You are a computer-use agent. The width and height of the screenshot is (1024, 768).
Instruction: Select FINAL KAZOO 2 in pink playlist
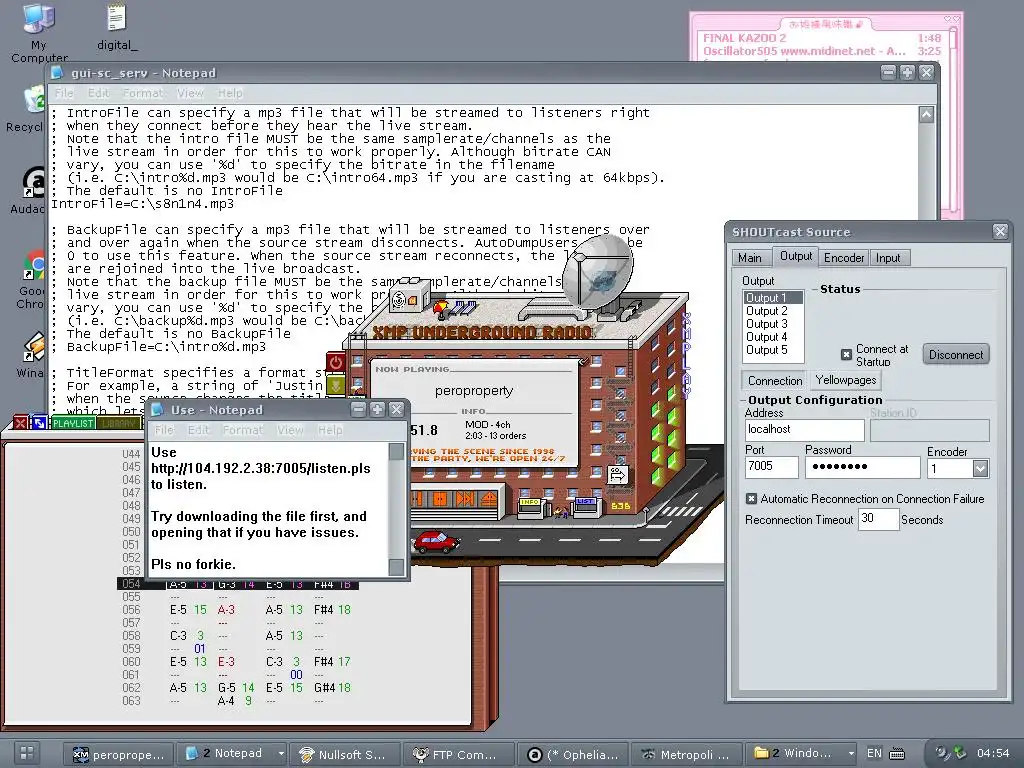pyautogui.click(x=822, y=38)
